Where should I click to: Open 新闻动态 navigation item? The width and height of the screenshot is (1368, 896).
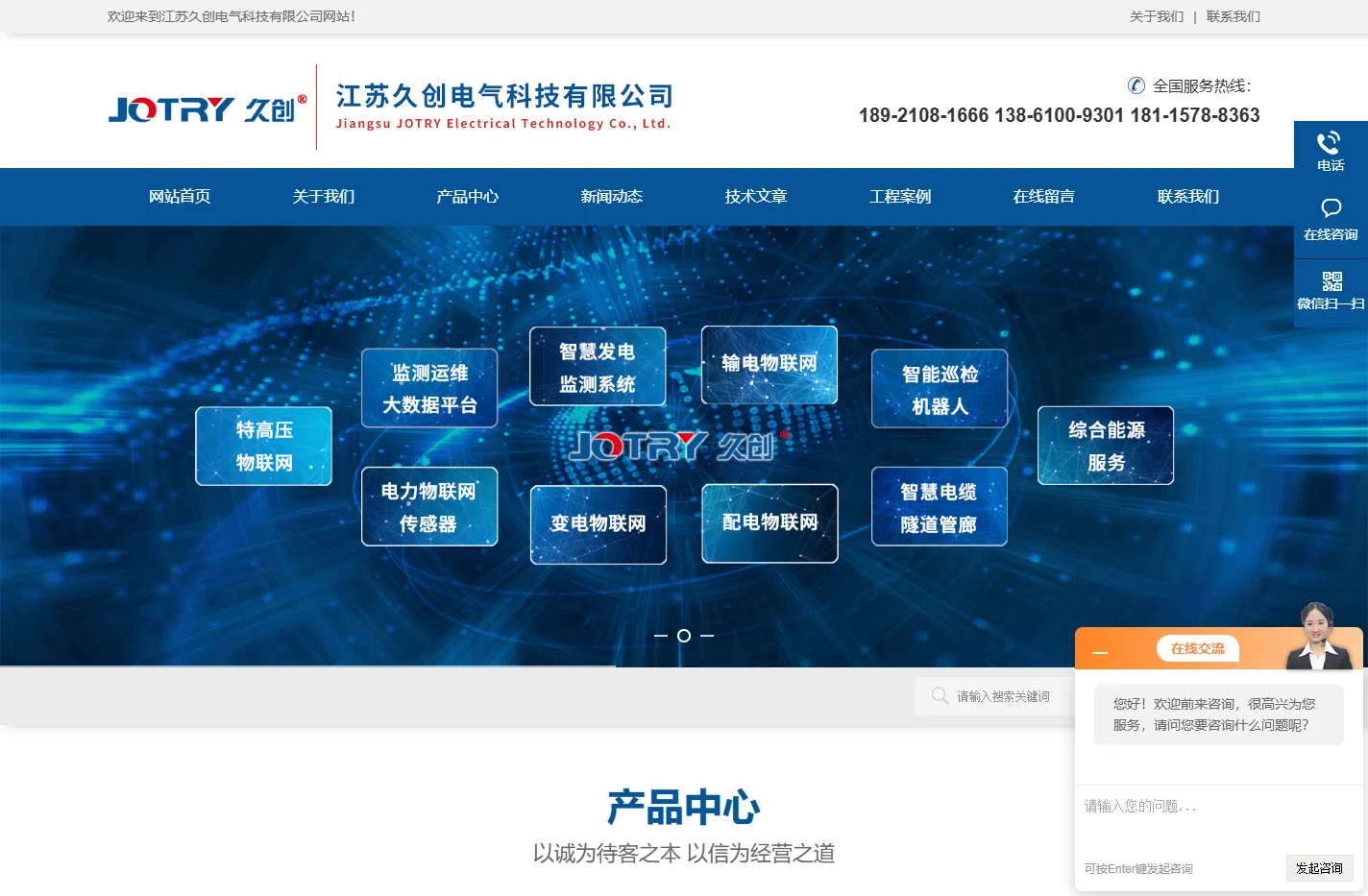(612, 197)
